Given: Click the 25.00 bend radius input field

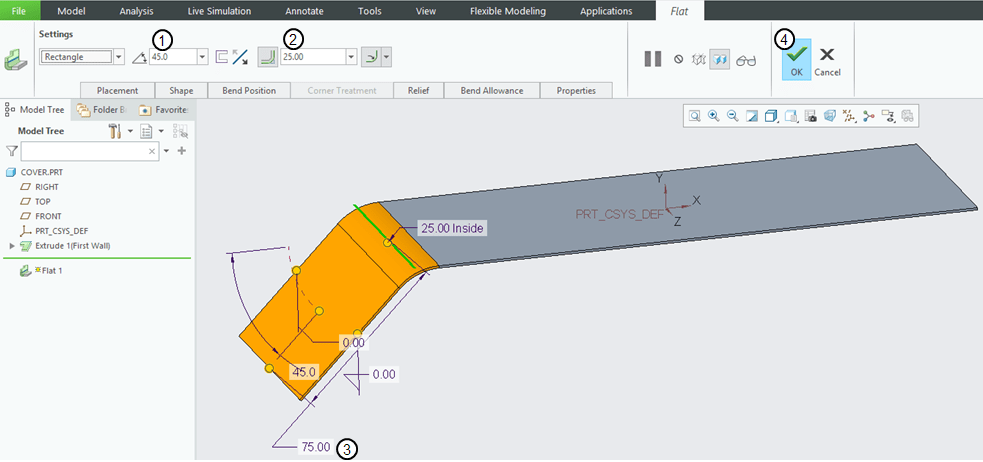Looking at the screenshot, I should coord(312,57).
